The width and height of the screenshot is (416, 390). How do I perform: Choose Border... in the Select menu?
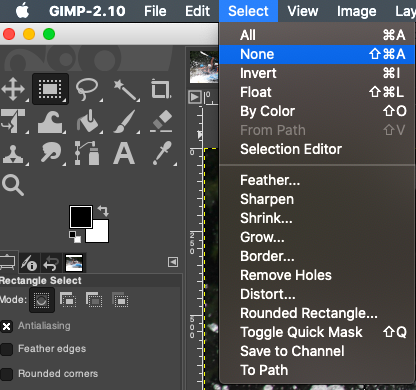point(317,256)
